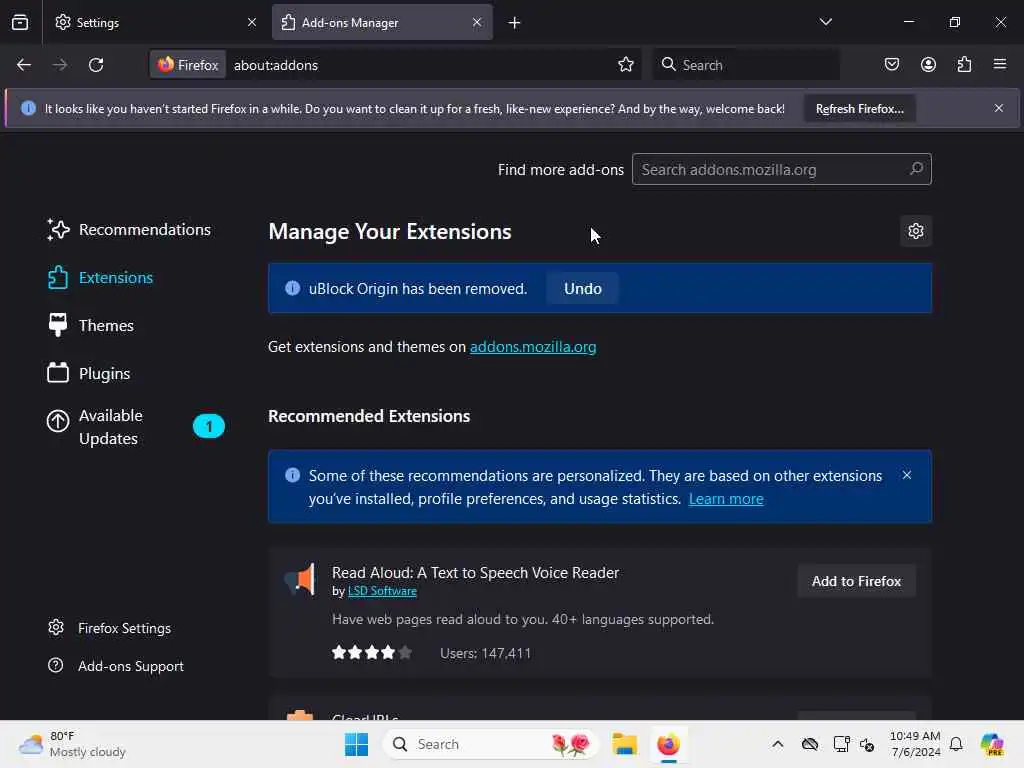This screenshot has width=1024, height=768.
Task: Open the Firefox account icon
Action: pos(928,65)
